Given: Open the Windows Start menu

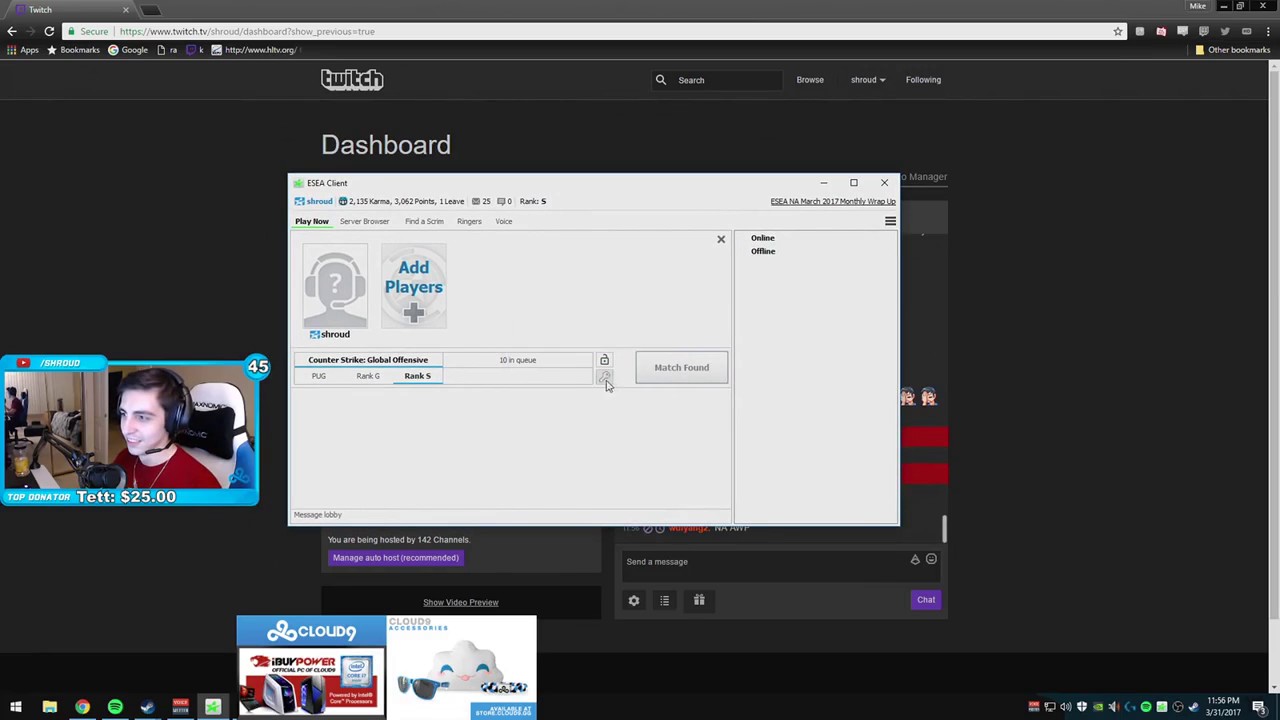Looking at the screenshot, I should pos(16,707).
